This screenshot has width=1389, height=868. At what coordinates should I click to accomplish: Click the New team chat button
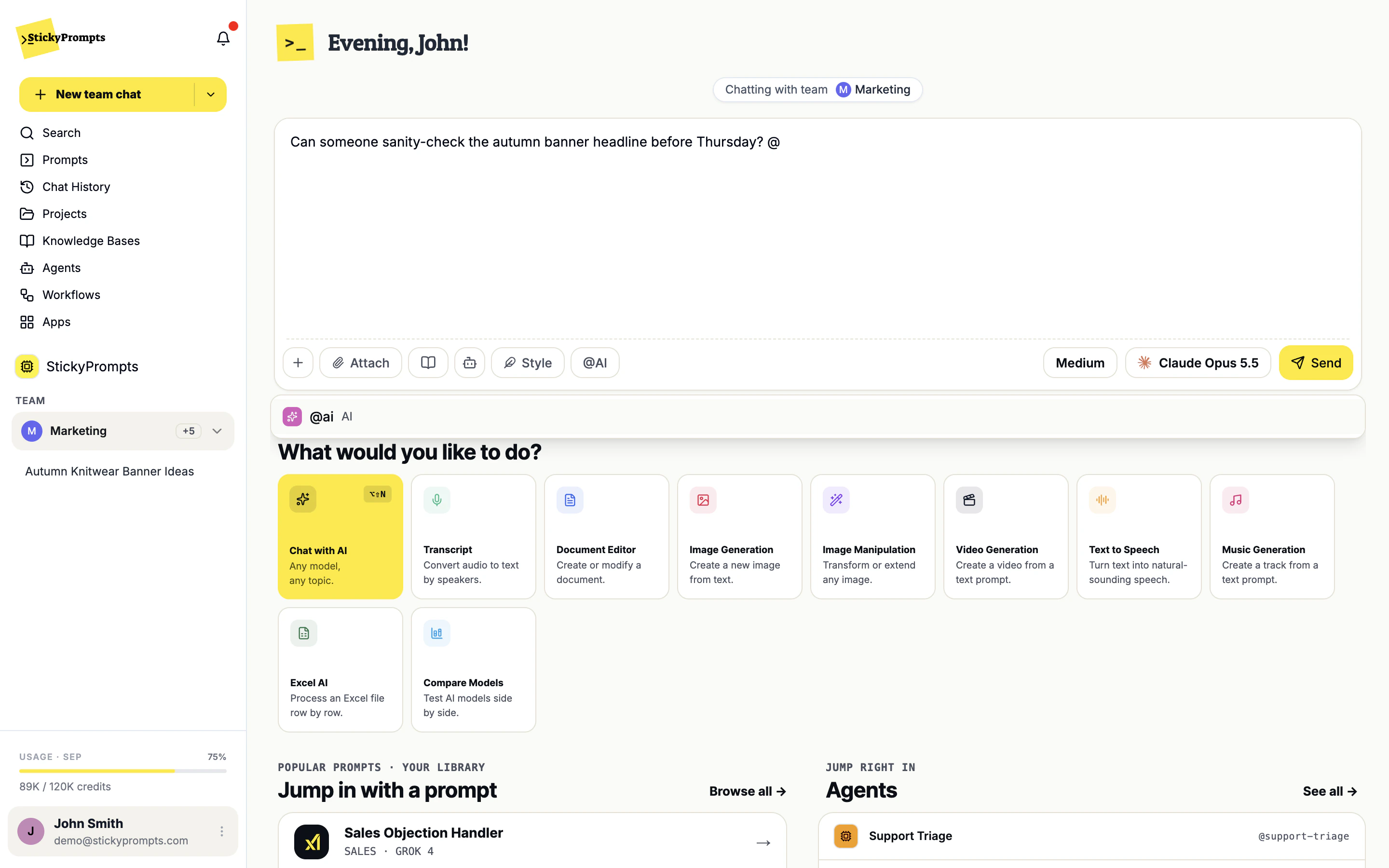pyautogui.click(x=106, y=95)
